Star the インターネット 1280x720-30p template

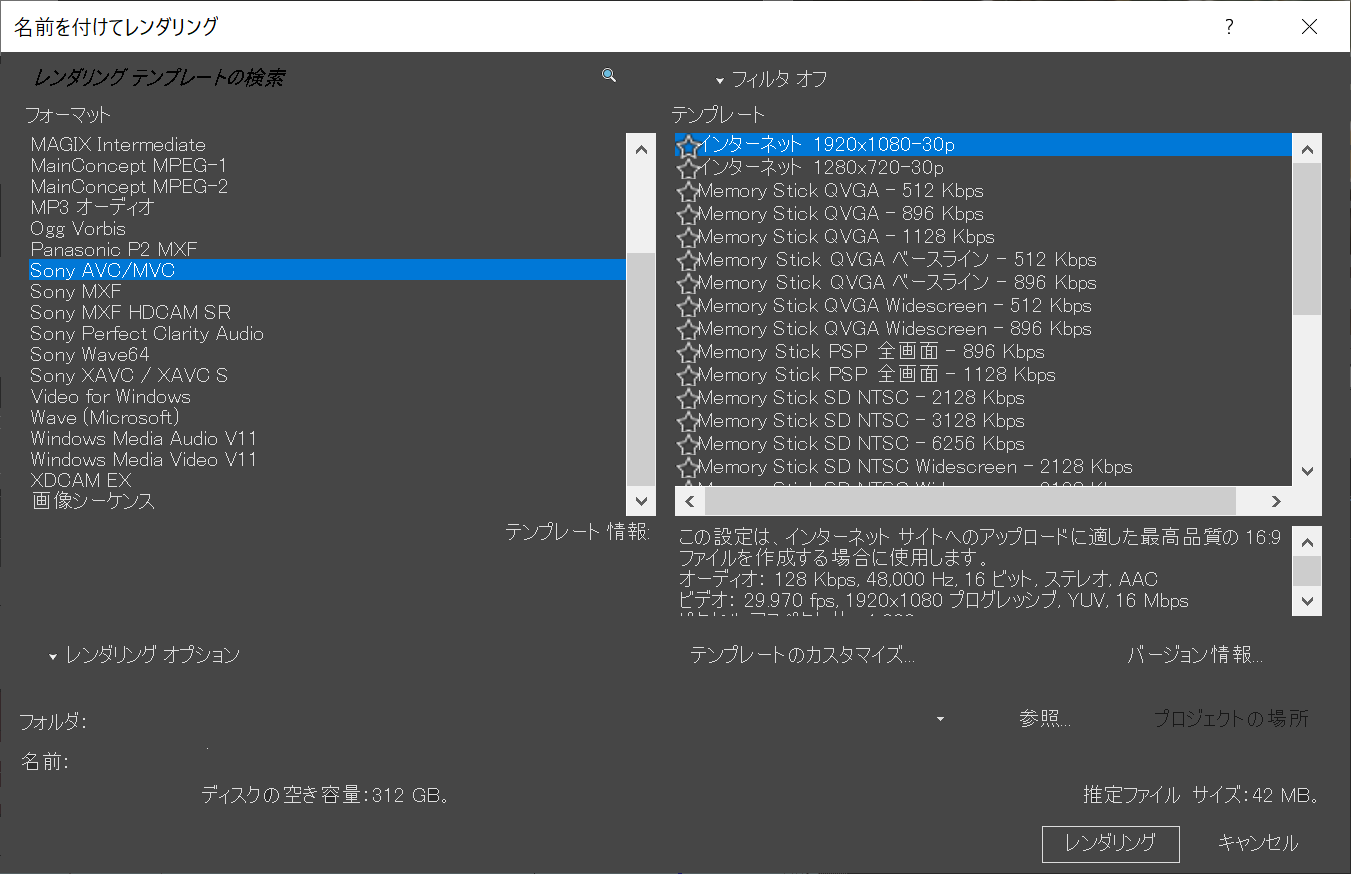687,169
